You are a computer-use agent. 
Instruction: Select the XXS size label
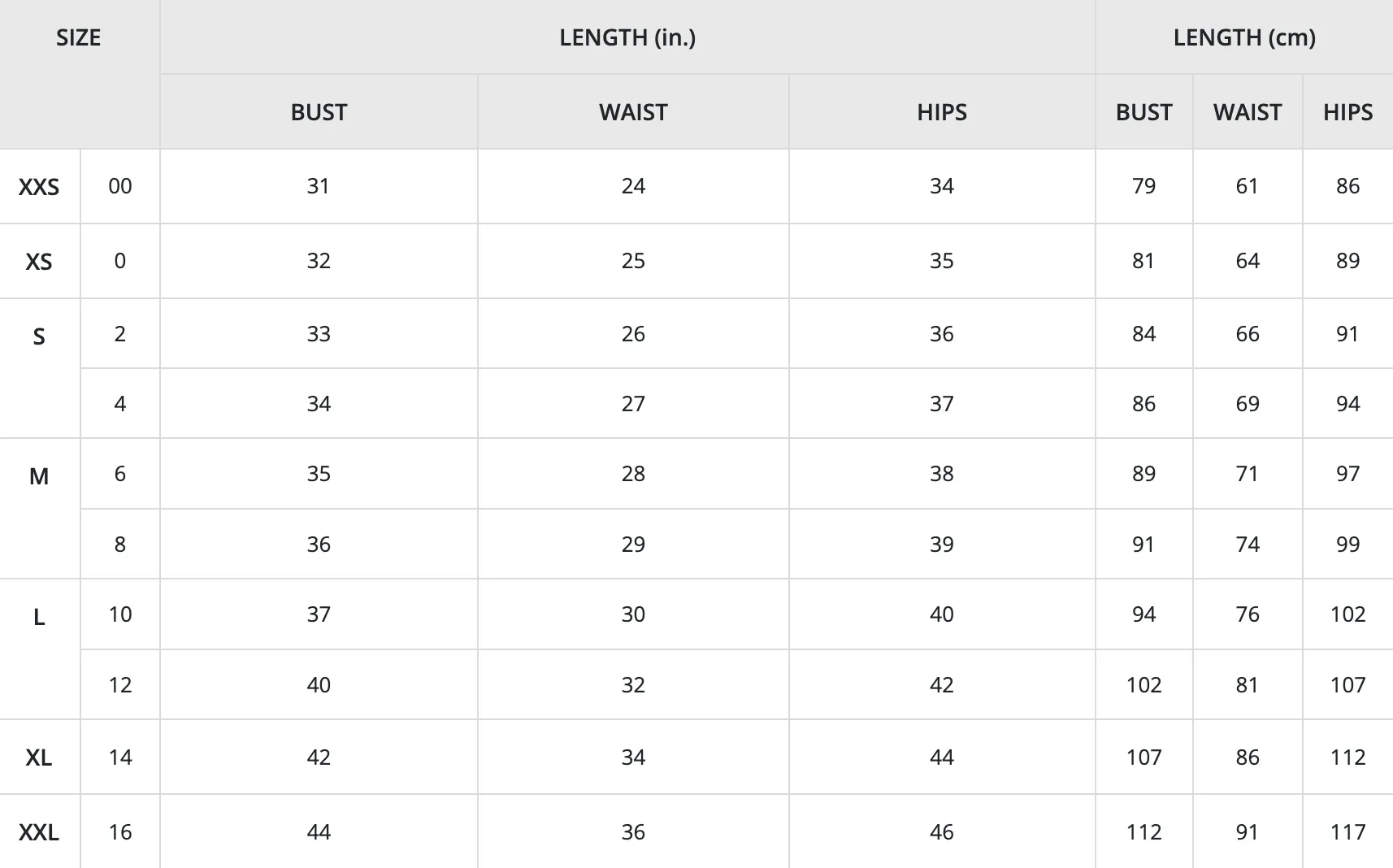click(x=39, y=187)
